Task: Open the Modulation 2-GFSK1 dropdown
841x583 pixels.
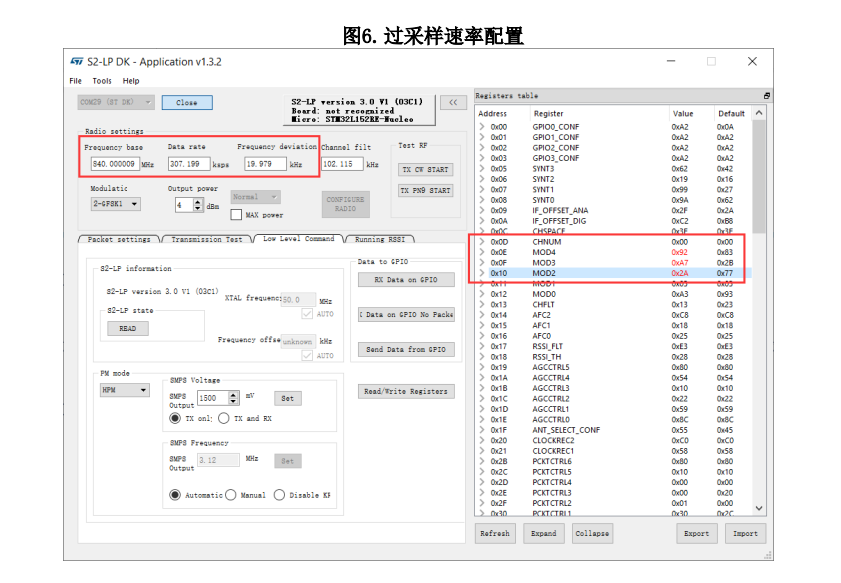Action: 115,204
